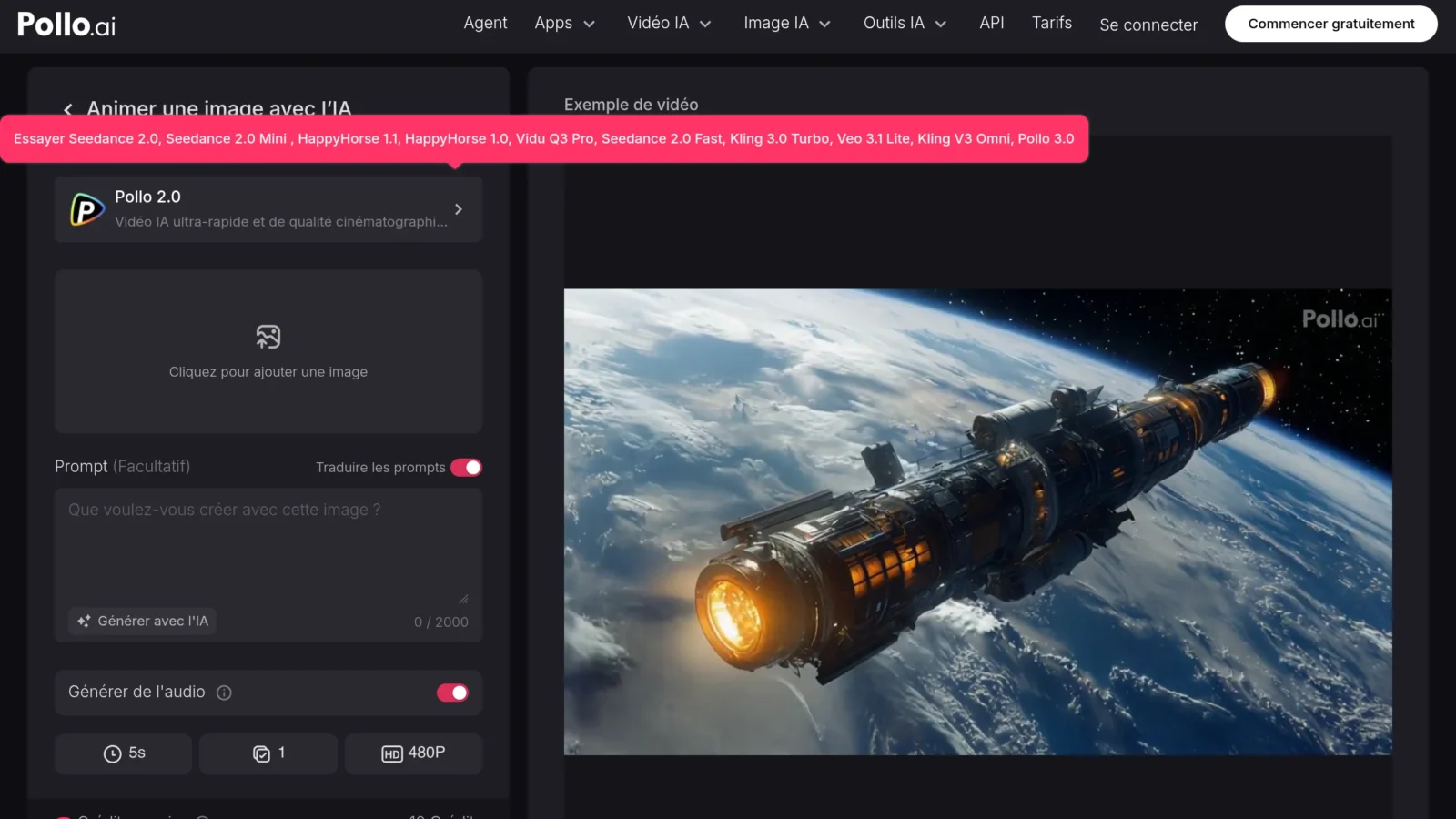Expand the Outils IA dropdown
This screenshot has height=819, width=1456.
[x=905, y=24]
